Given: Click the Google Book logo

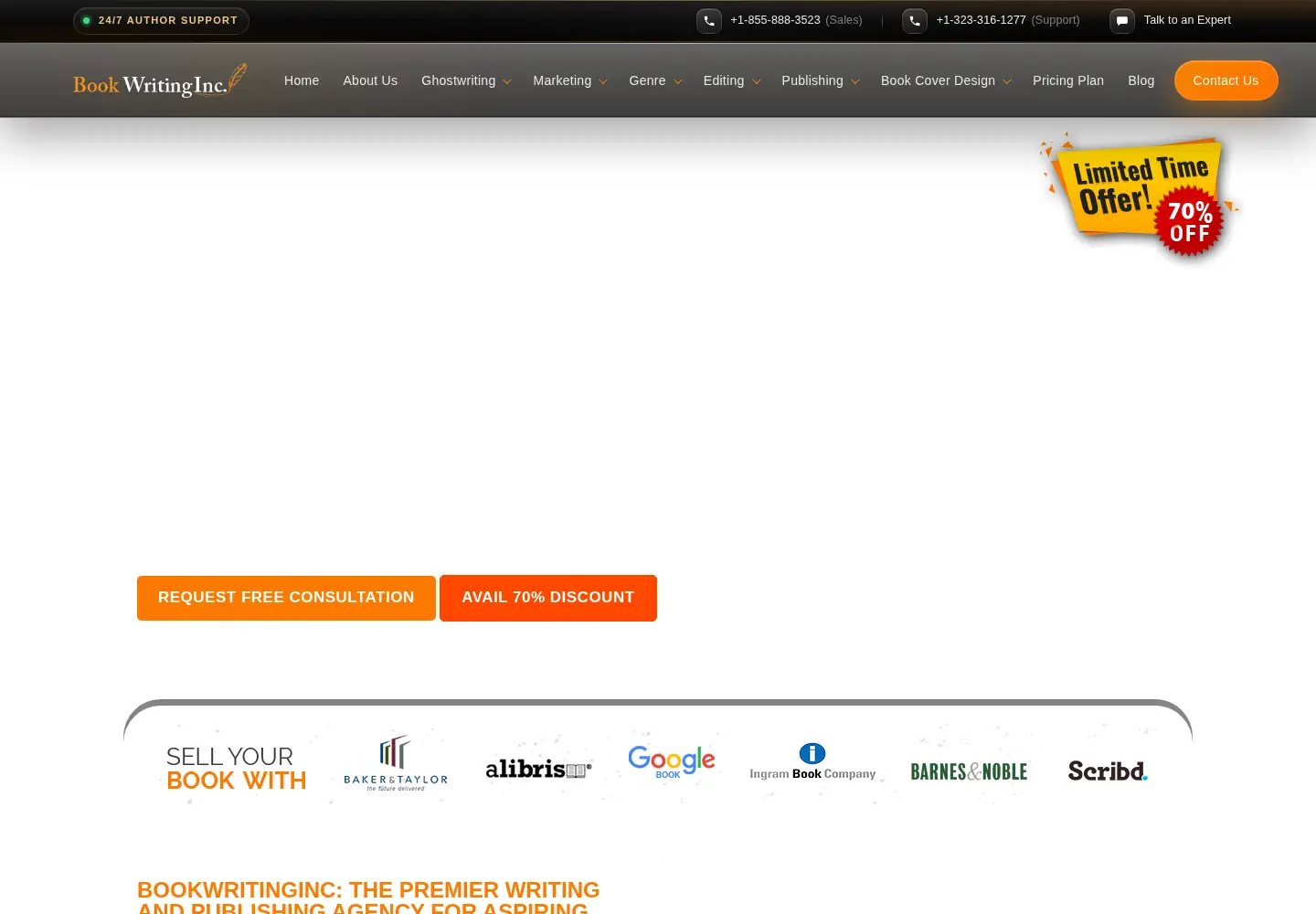Looking at the screenshot, I should 672,761.
